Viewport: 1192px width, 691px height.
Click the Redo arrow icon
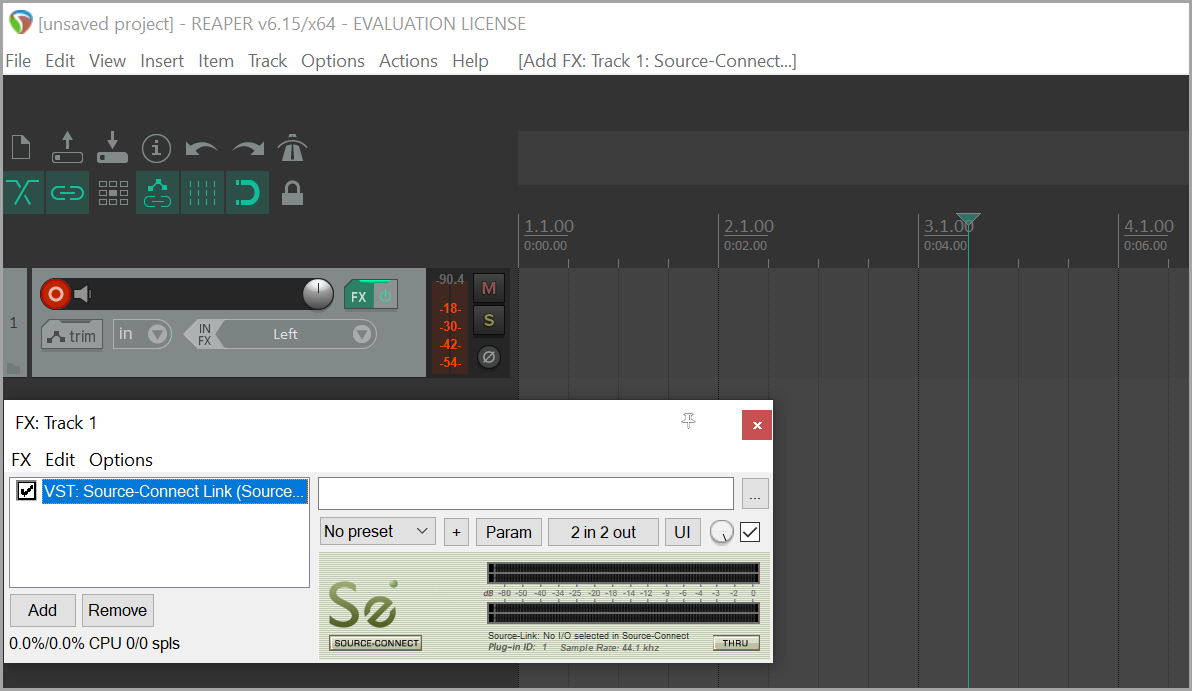click(247, 149)
